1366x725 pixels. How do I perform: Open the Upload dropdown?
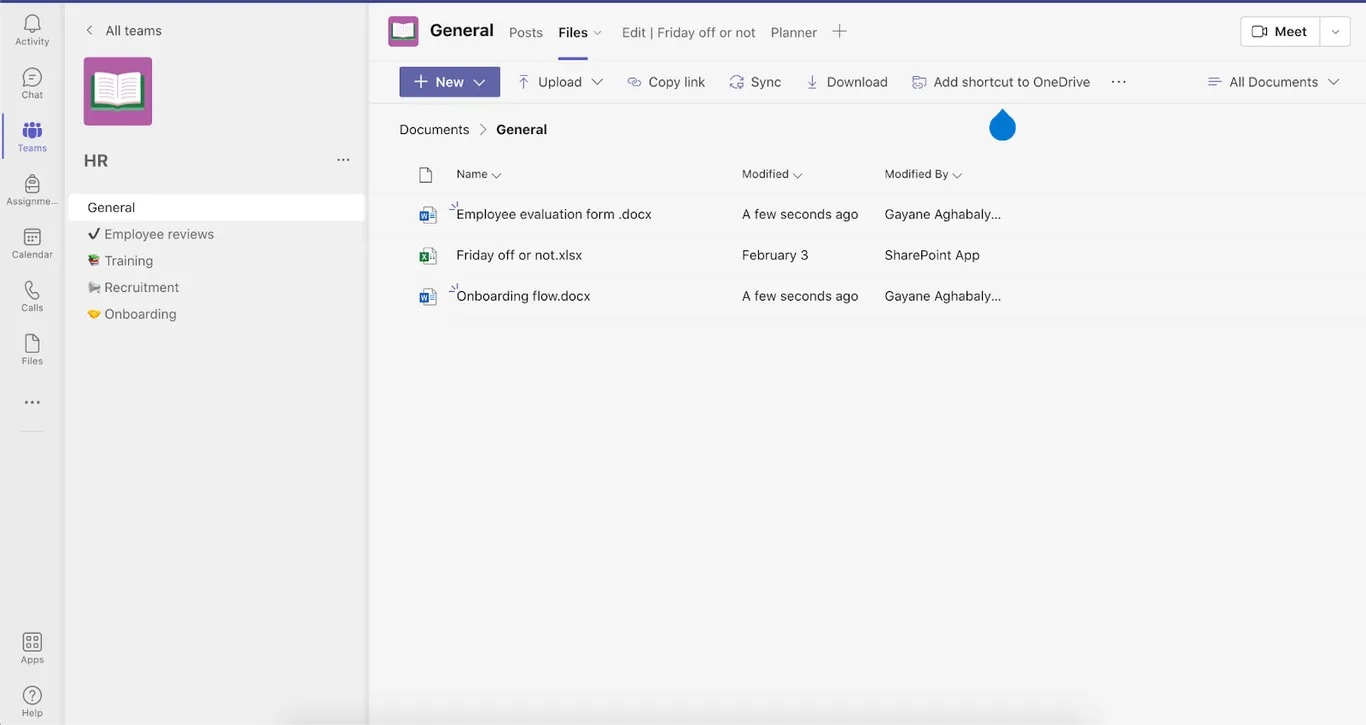[560, 82]
